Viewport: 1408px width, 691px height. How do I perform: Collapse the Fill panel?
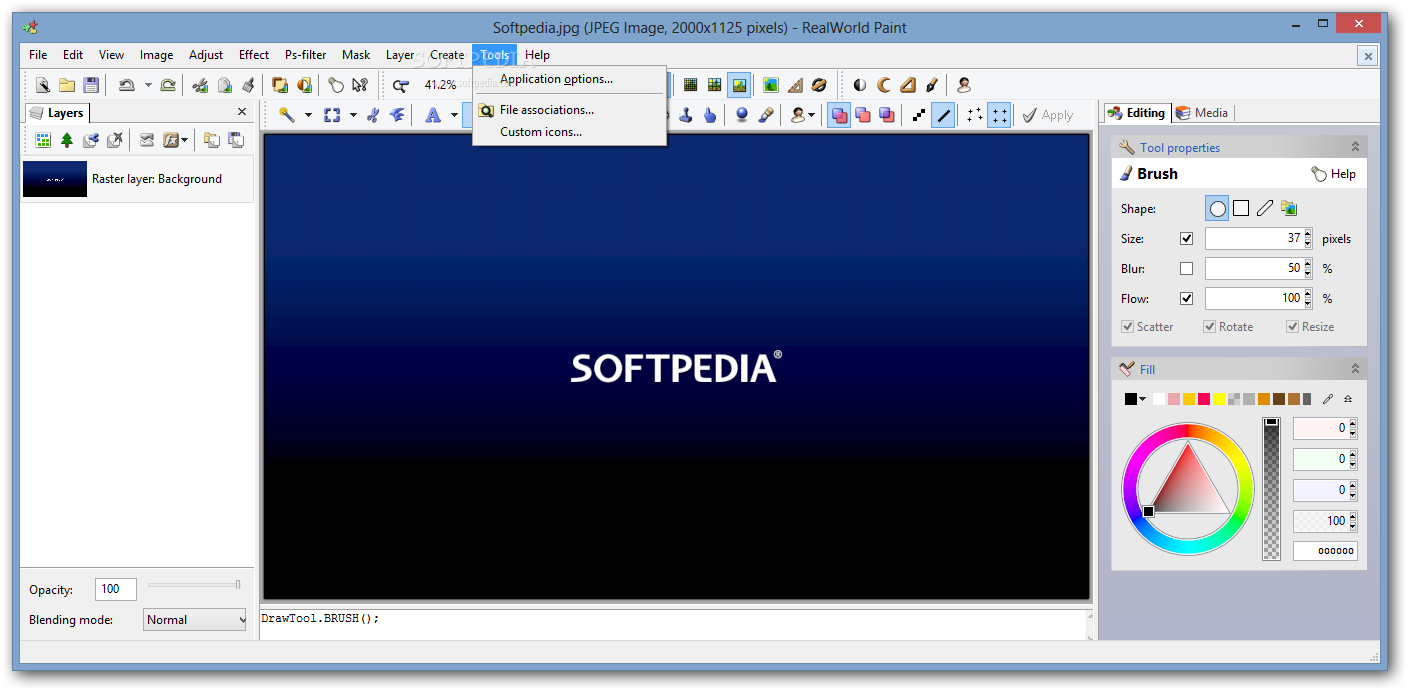click(x=1355, y=369)
